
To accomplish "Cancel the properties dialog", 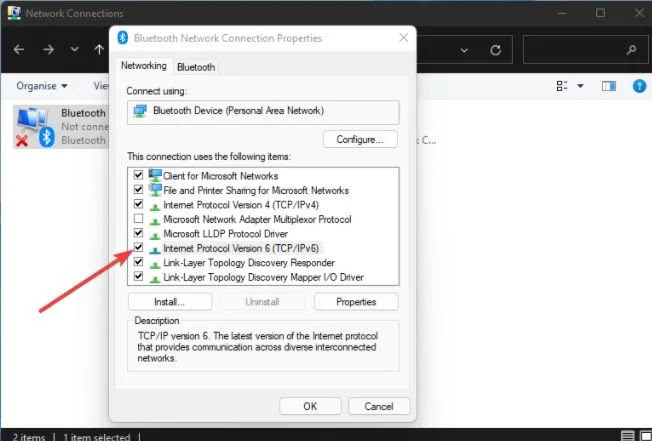I will click(x=379, y=406).
